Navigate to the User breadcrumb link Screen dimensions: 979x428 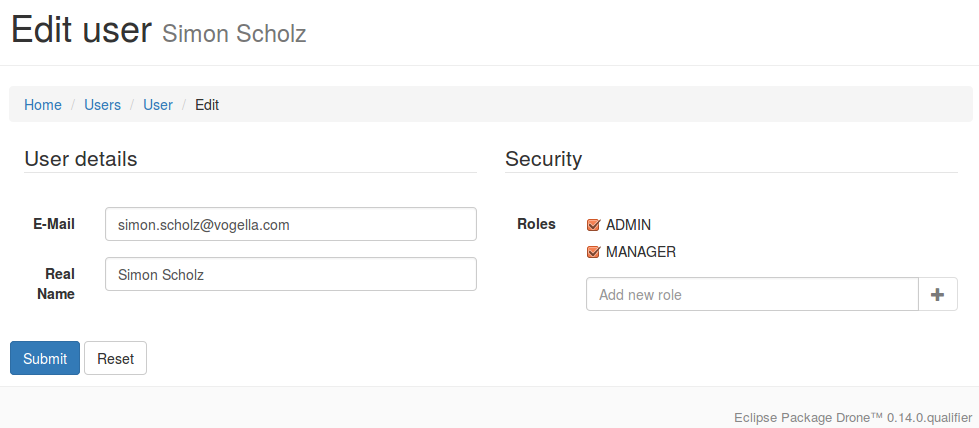[x=158, y=105]
